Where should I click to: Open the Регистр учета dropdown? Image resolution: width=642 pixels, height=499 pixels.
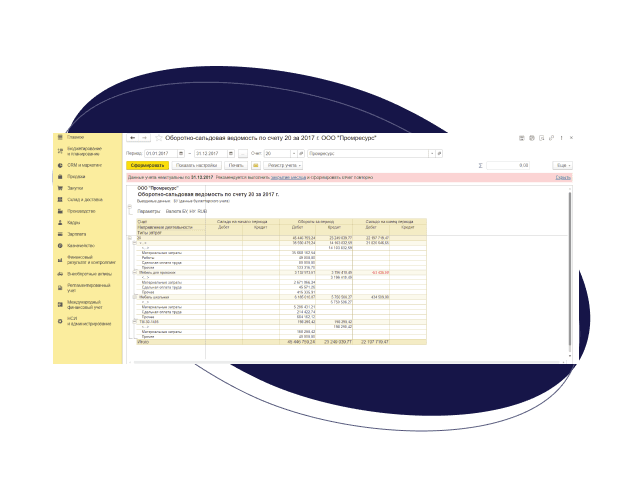click(285, 164)
